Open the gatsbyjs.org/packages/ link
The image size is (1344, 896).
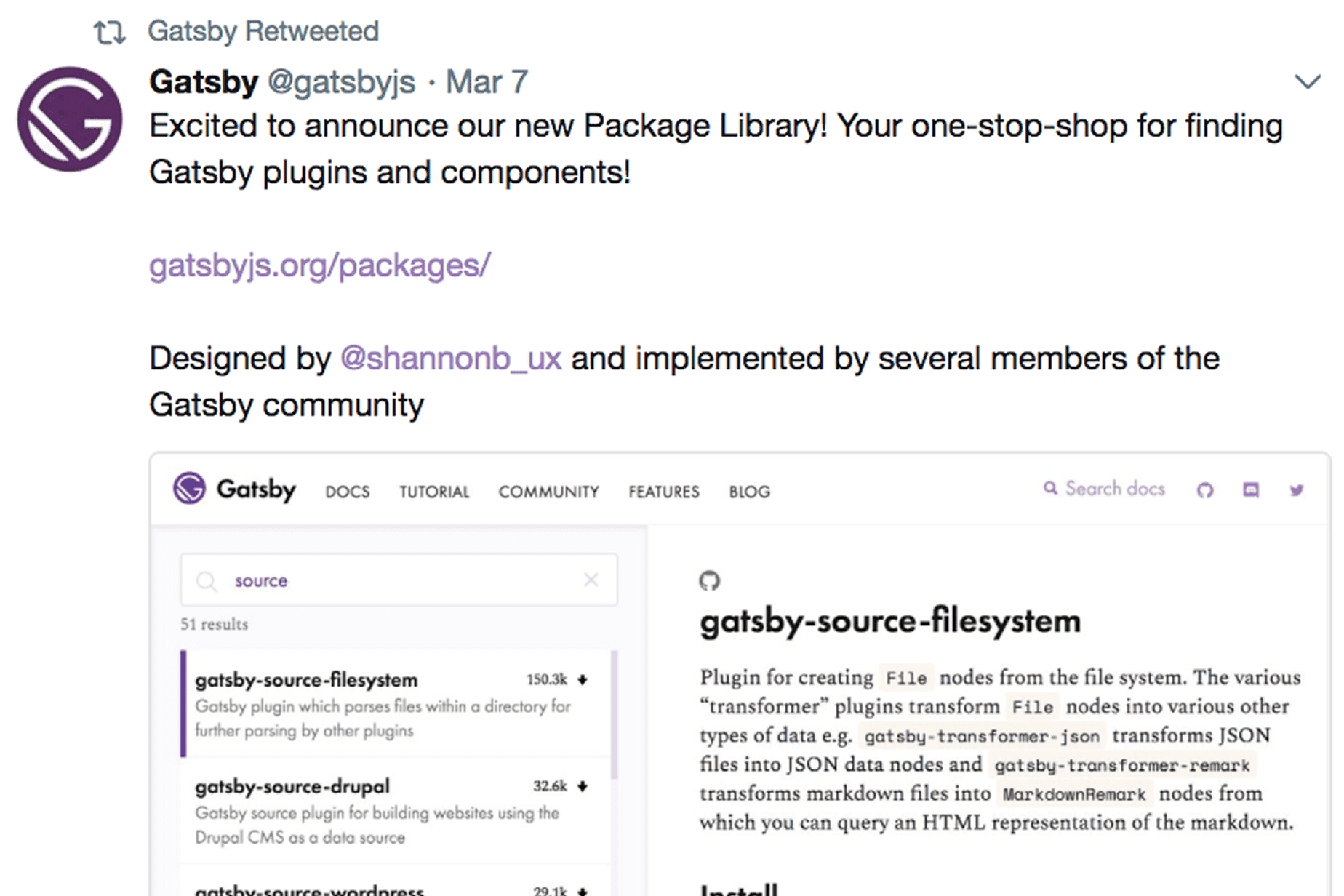point(319,265)
